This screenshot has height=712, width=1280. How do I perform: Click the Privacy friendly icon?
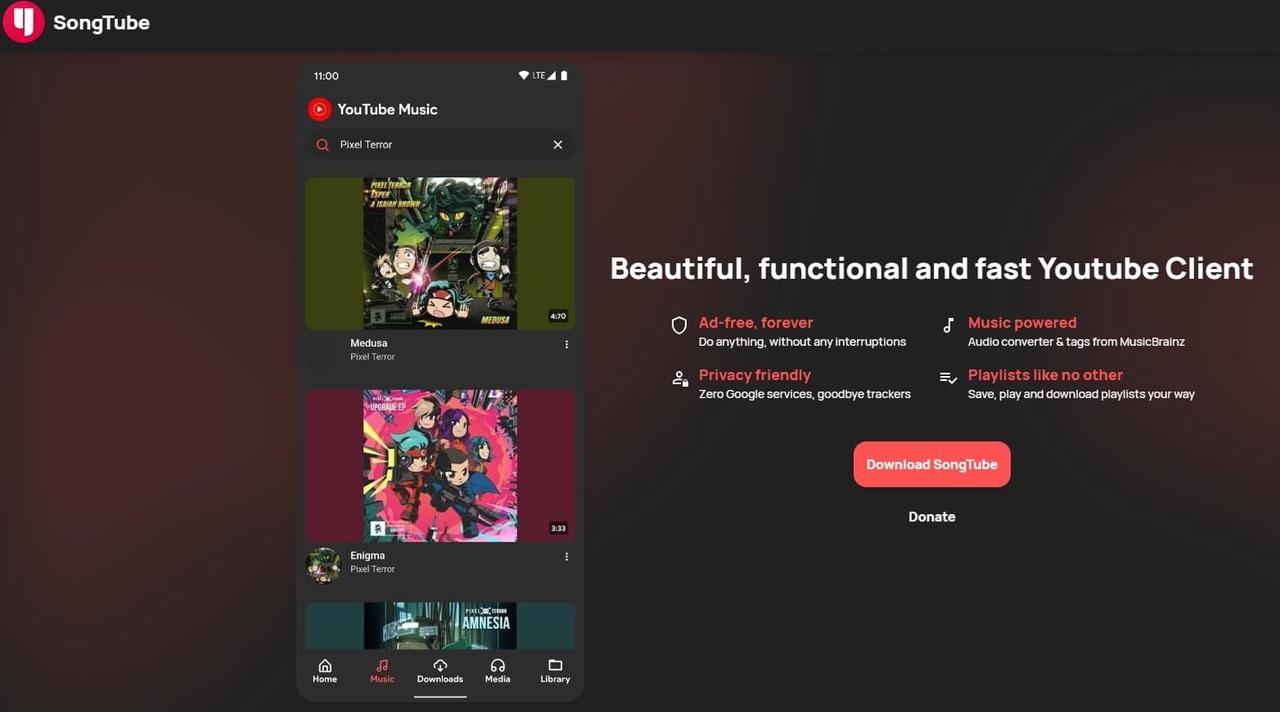[x=679, y=378]
